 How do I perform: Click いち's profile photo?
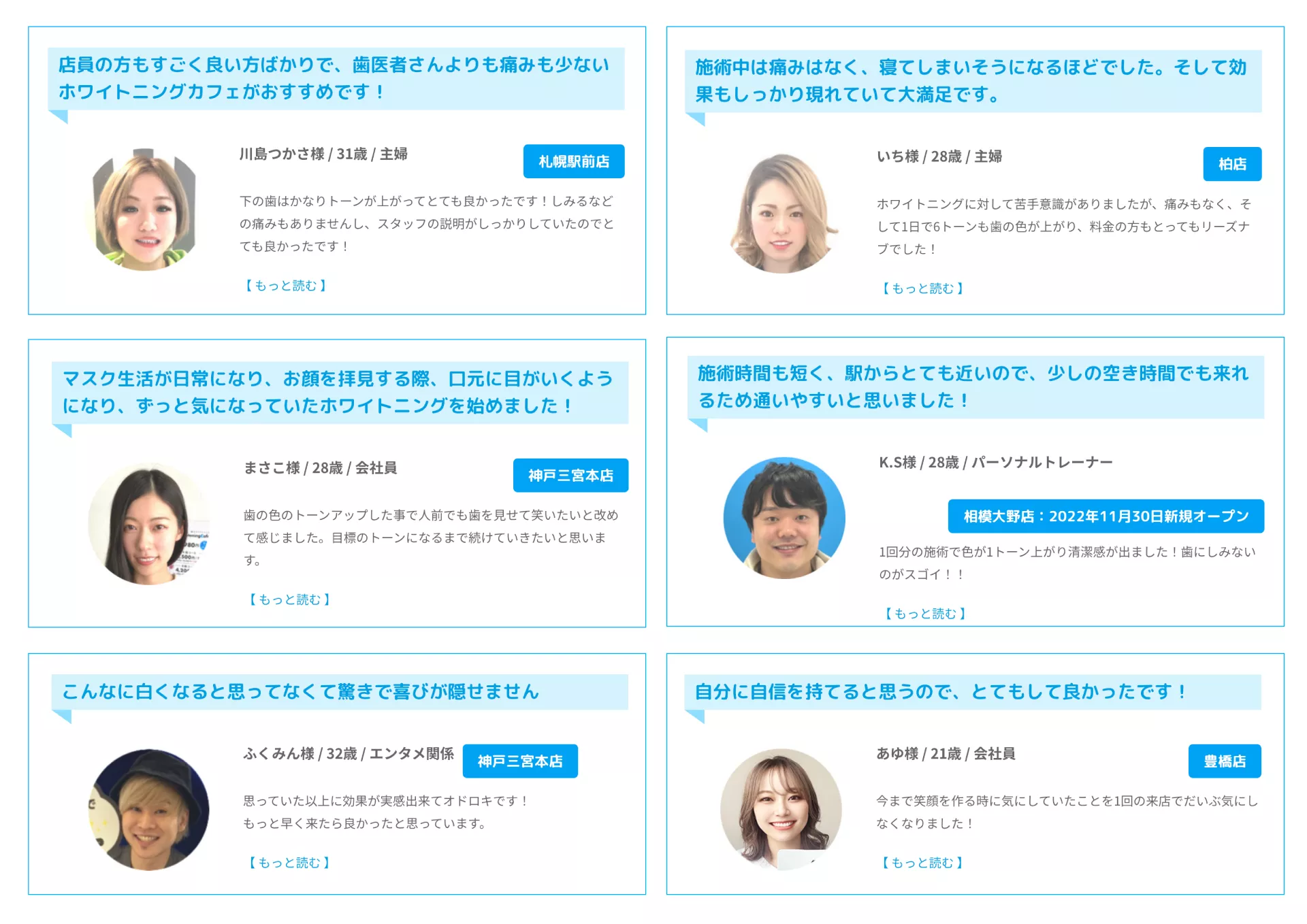783,213
